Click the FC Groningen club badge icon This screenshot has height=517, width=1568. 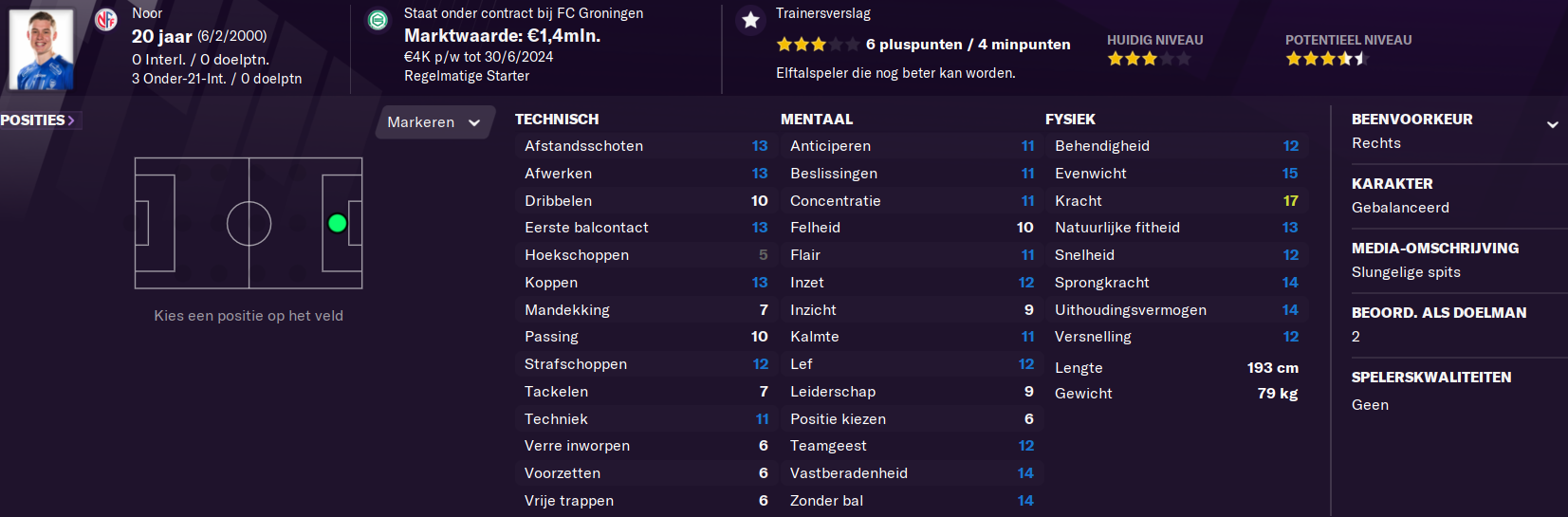click(378, 19)
